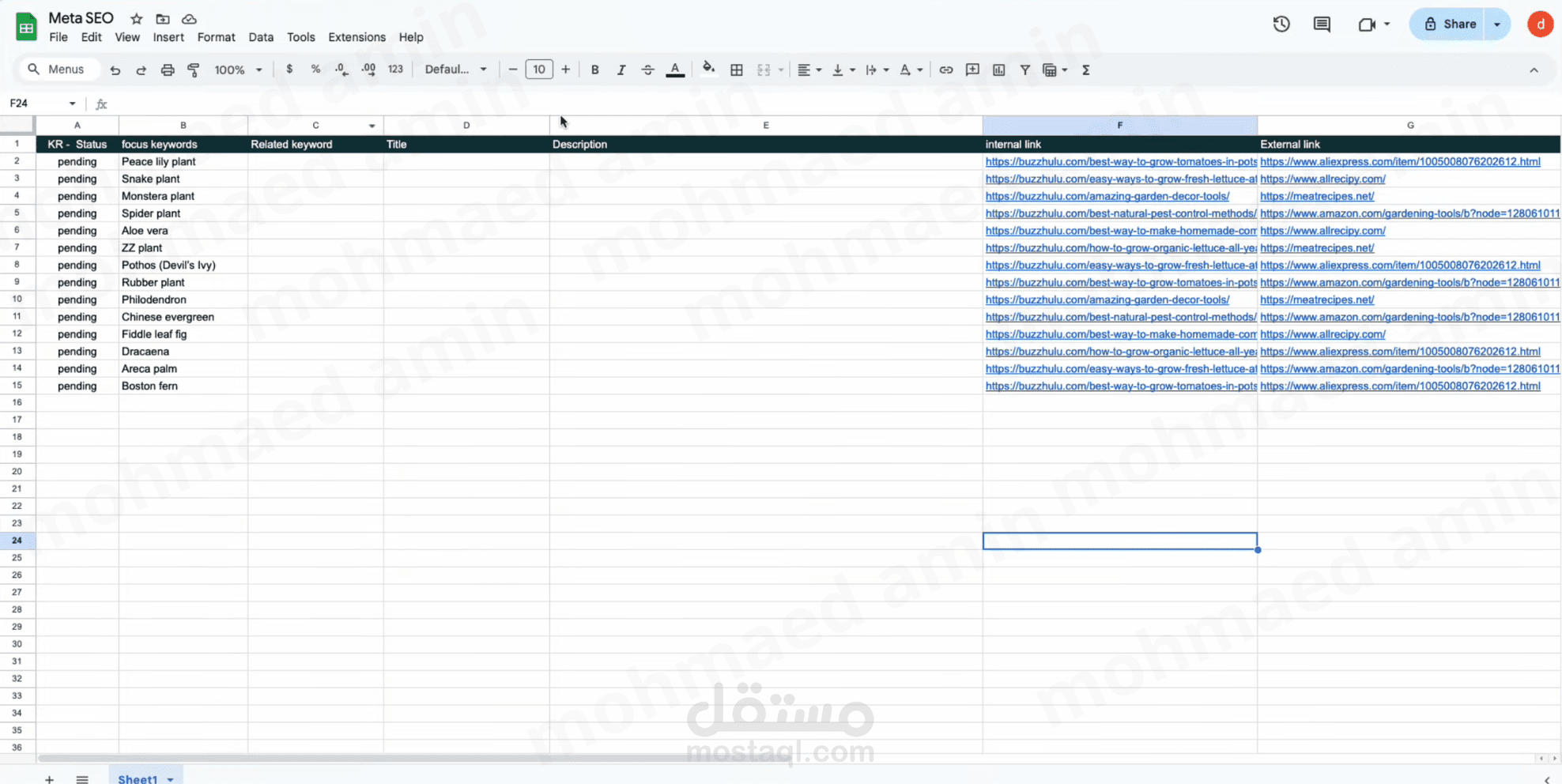Open amazing-garden-decor-tools link in row 4

click(1107, 196)
